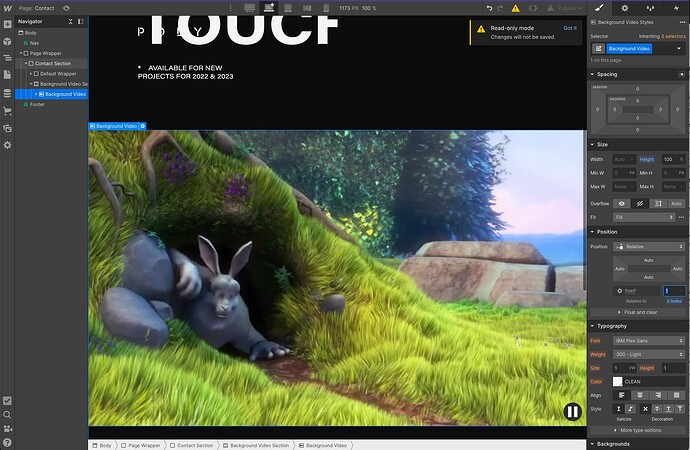
Task: Set overflow to hidden
Action: coord(640,203)
